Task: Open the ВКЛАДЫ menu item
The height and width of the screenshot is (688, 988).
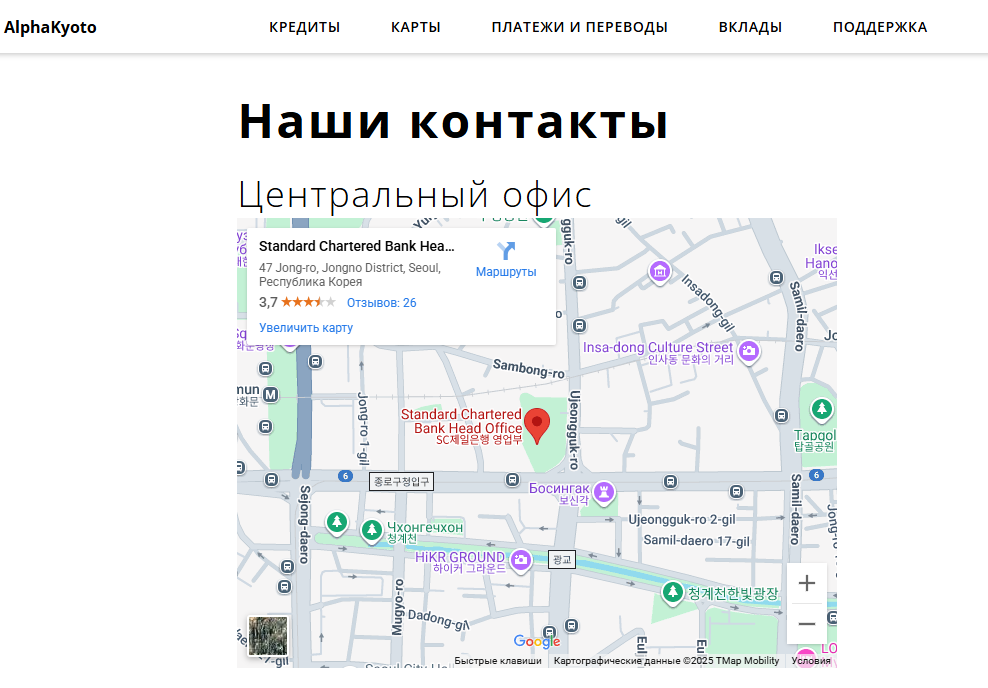Action: (750, 27)
